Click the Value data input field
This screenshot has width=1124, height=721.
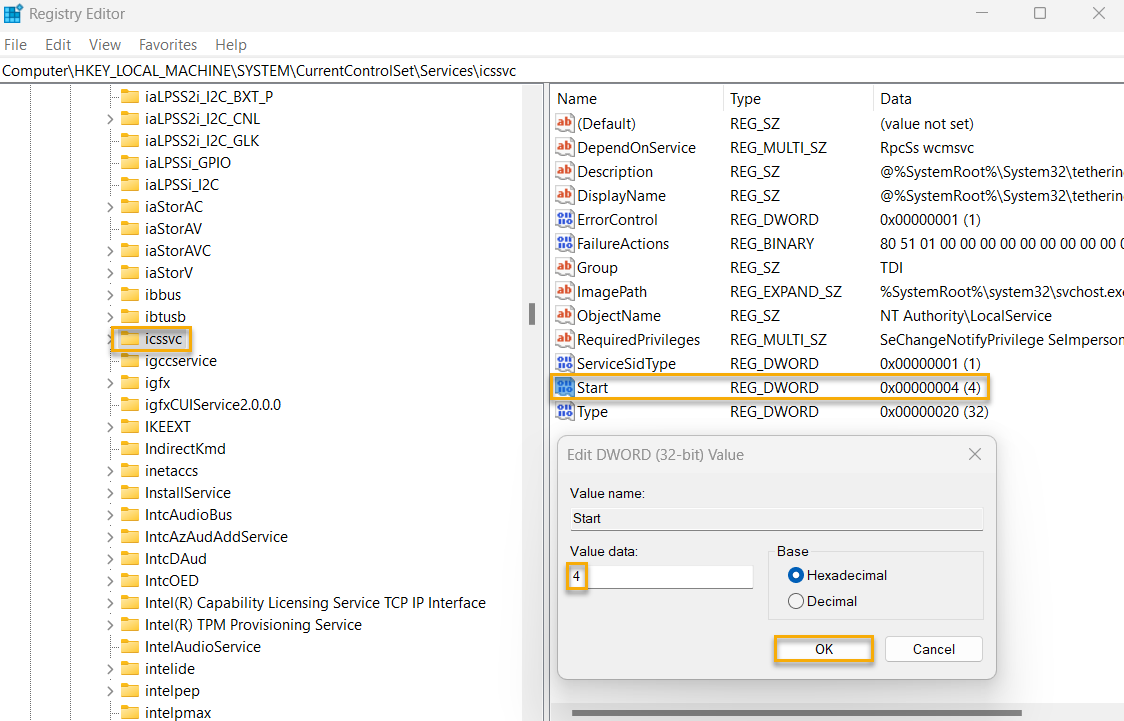pos(660,577)
